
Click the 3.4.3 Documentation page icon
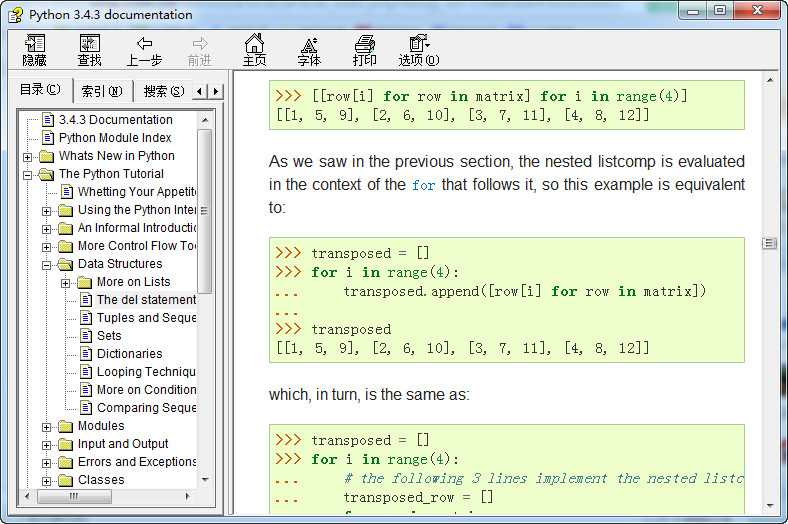coord(48,120)
